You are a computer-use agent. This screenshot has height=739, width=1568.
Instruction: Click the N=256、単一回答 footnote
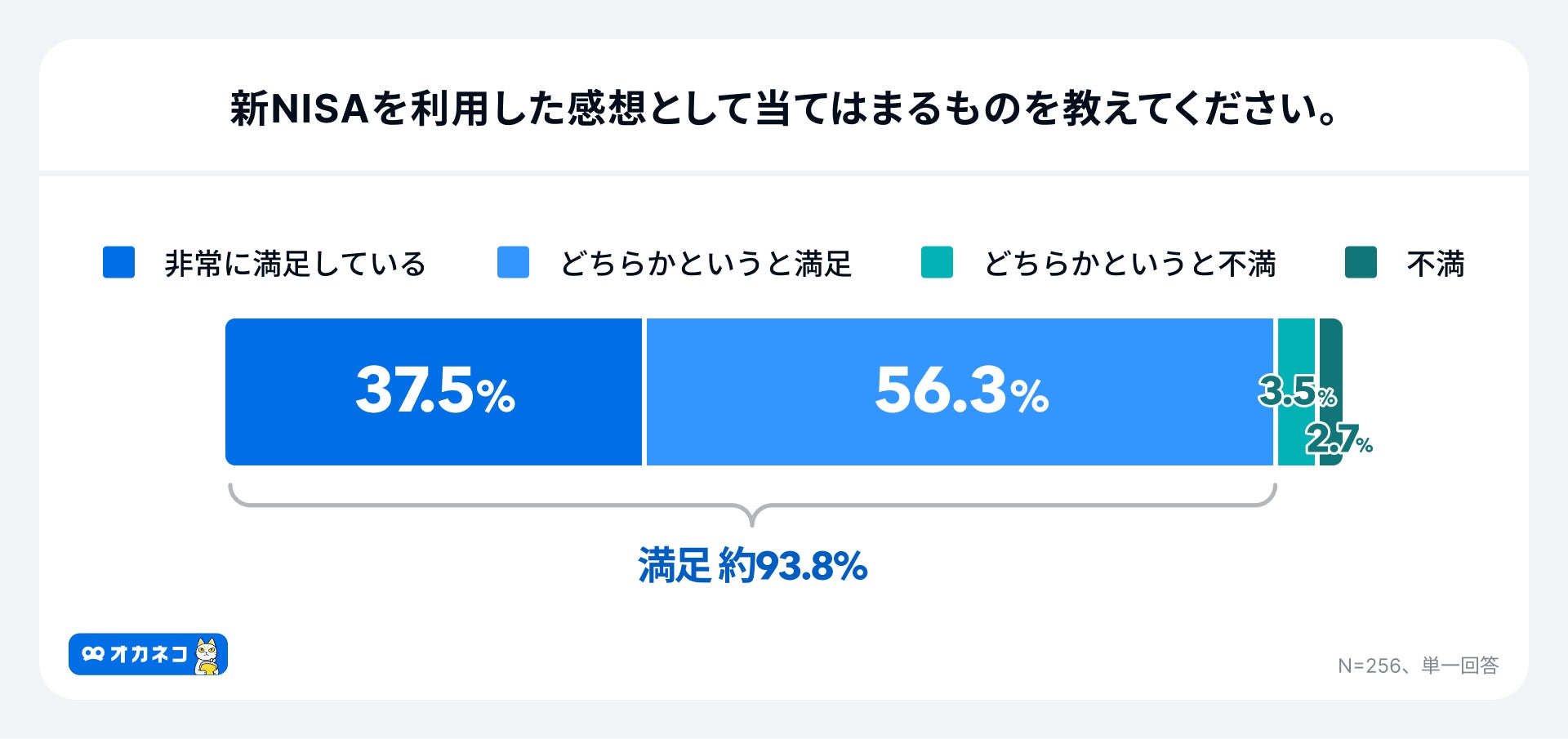1418,666
